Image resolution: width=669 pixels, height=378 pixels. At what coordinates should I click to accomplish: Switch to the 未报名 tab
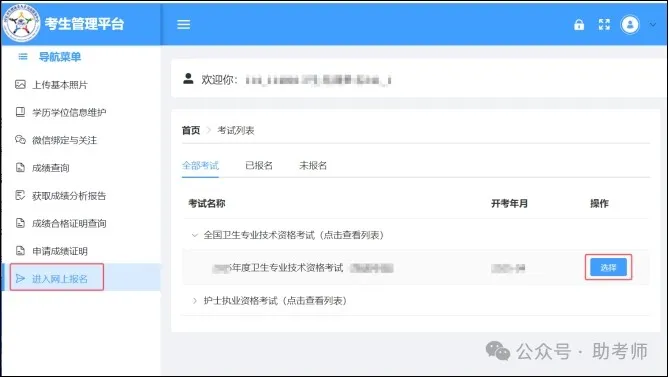tap(313, 166)
